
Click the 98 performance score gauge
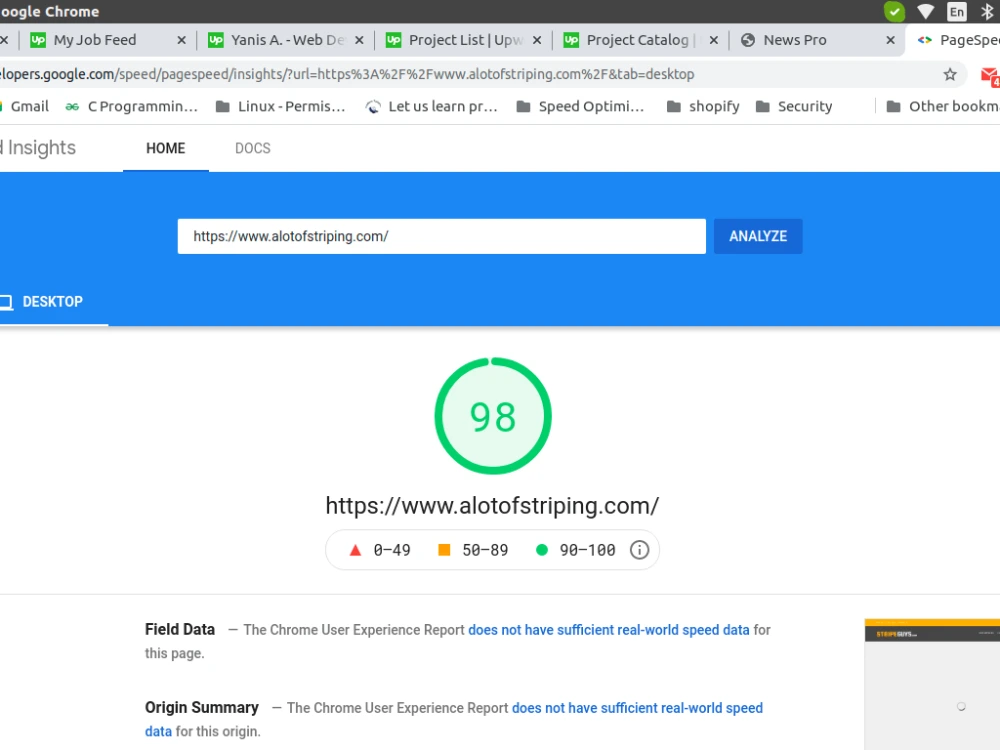tap(493, 416)
